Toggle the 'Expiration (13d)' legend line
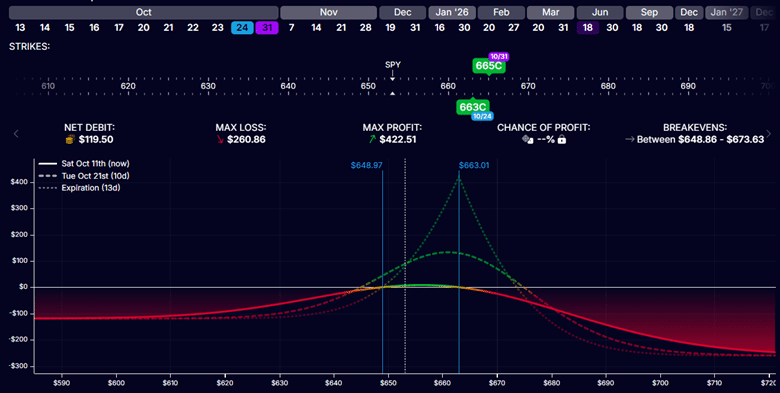Viewport: 780px width, 393px height. pos(80,188)
